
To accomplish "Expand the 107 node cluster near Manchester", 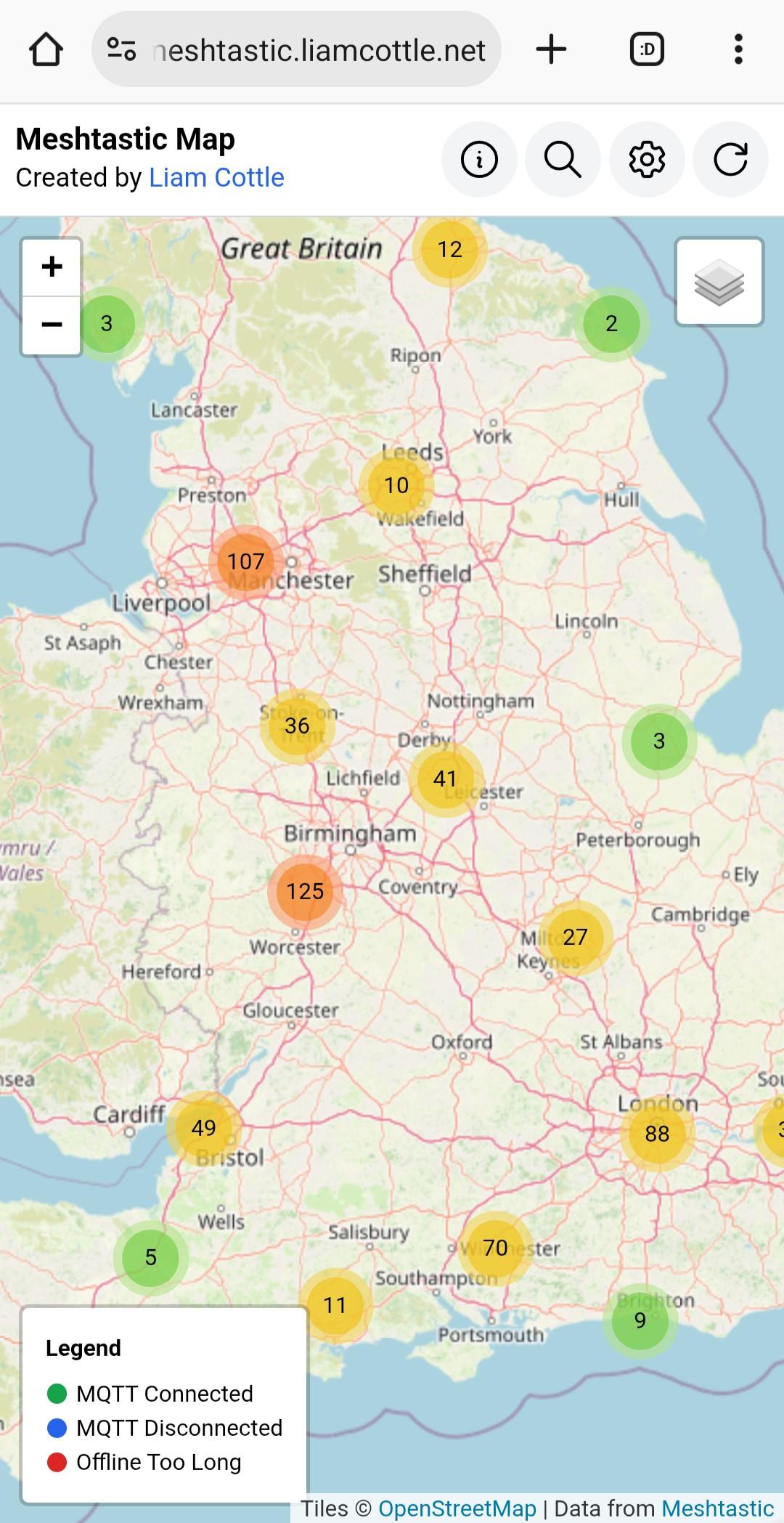I will pos(246,561).
